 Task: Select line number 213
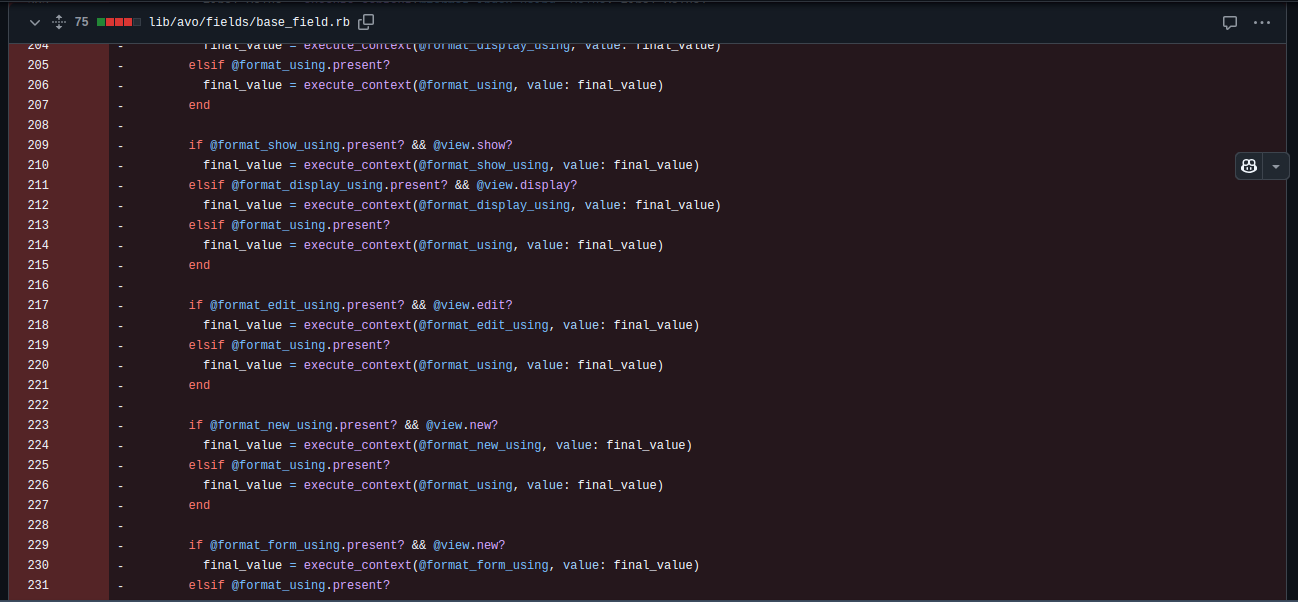(x=38, y=225)
